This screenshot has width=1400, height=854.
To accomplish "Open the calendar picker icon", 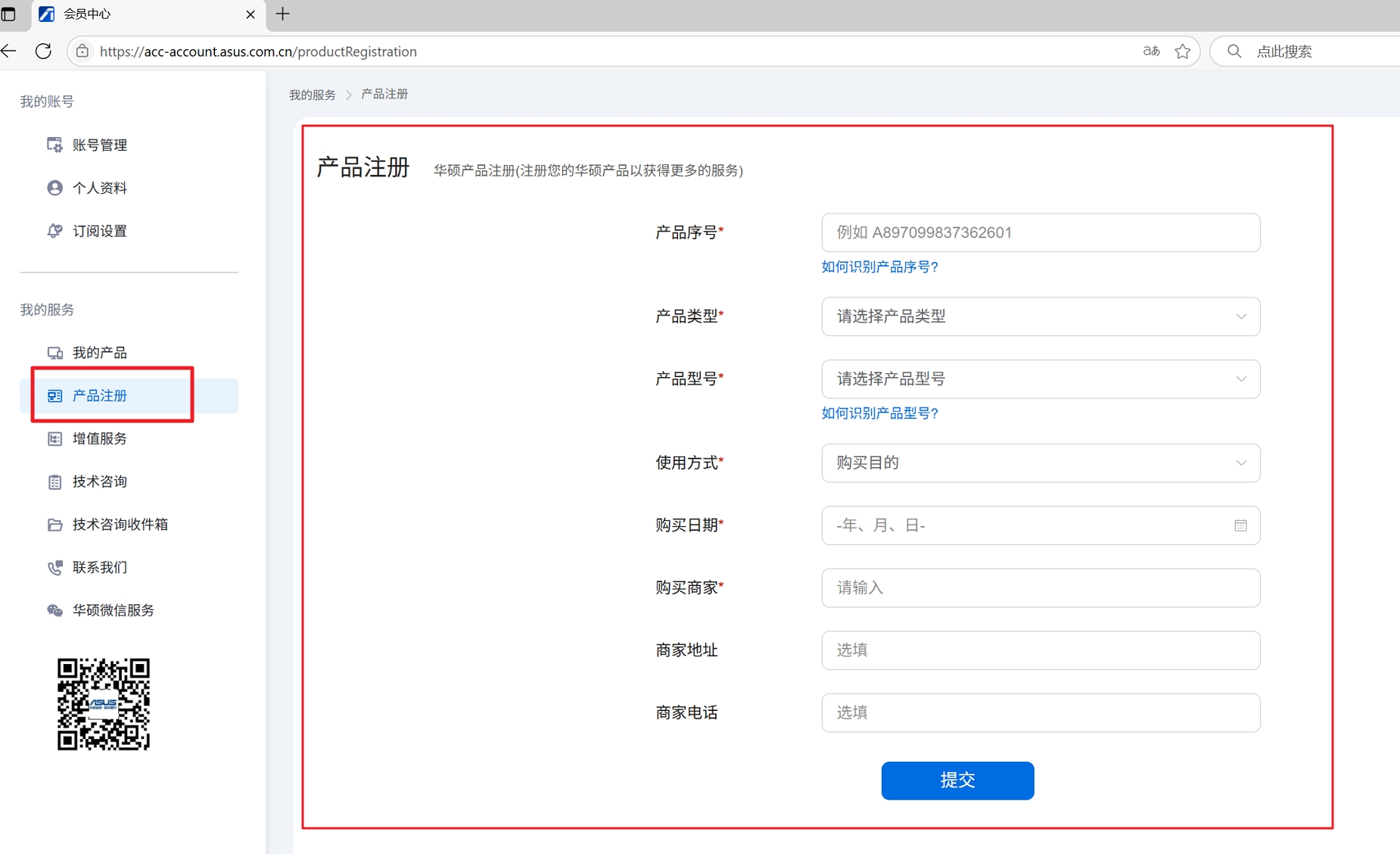I will pyautogui.click(x=1240, y=525).
